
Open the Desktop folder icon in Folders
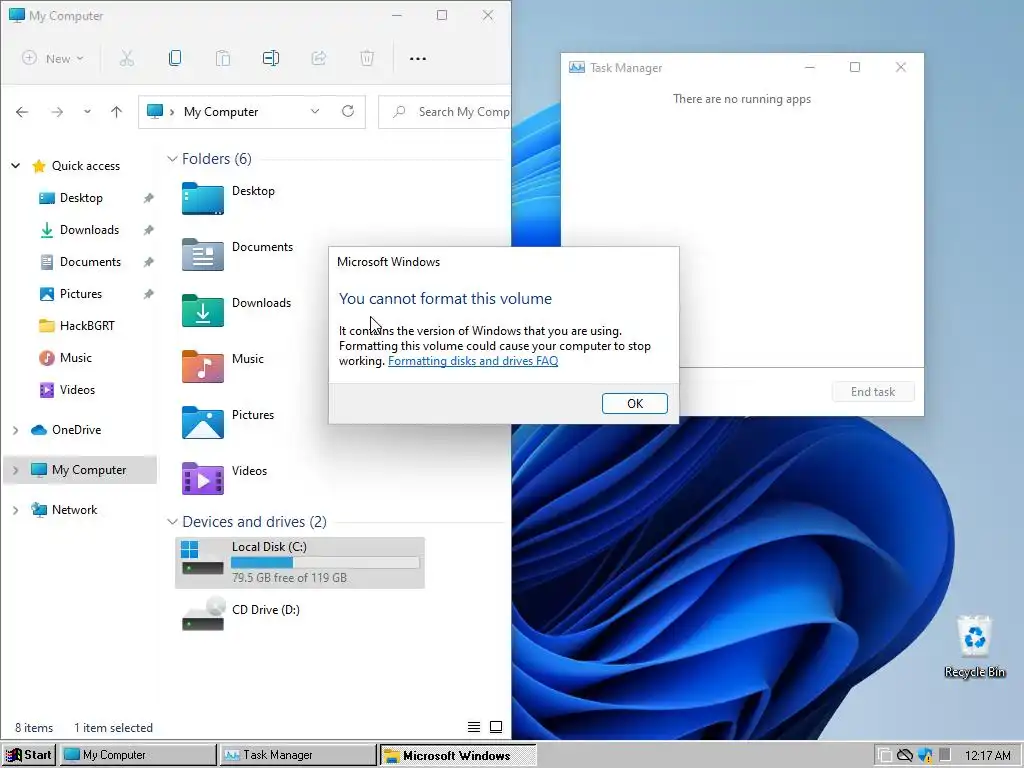[202, 199]
